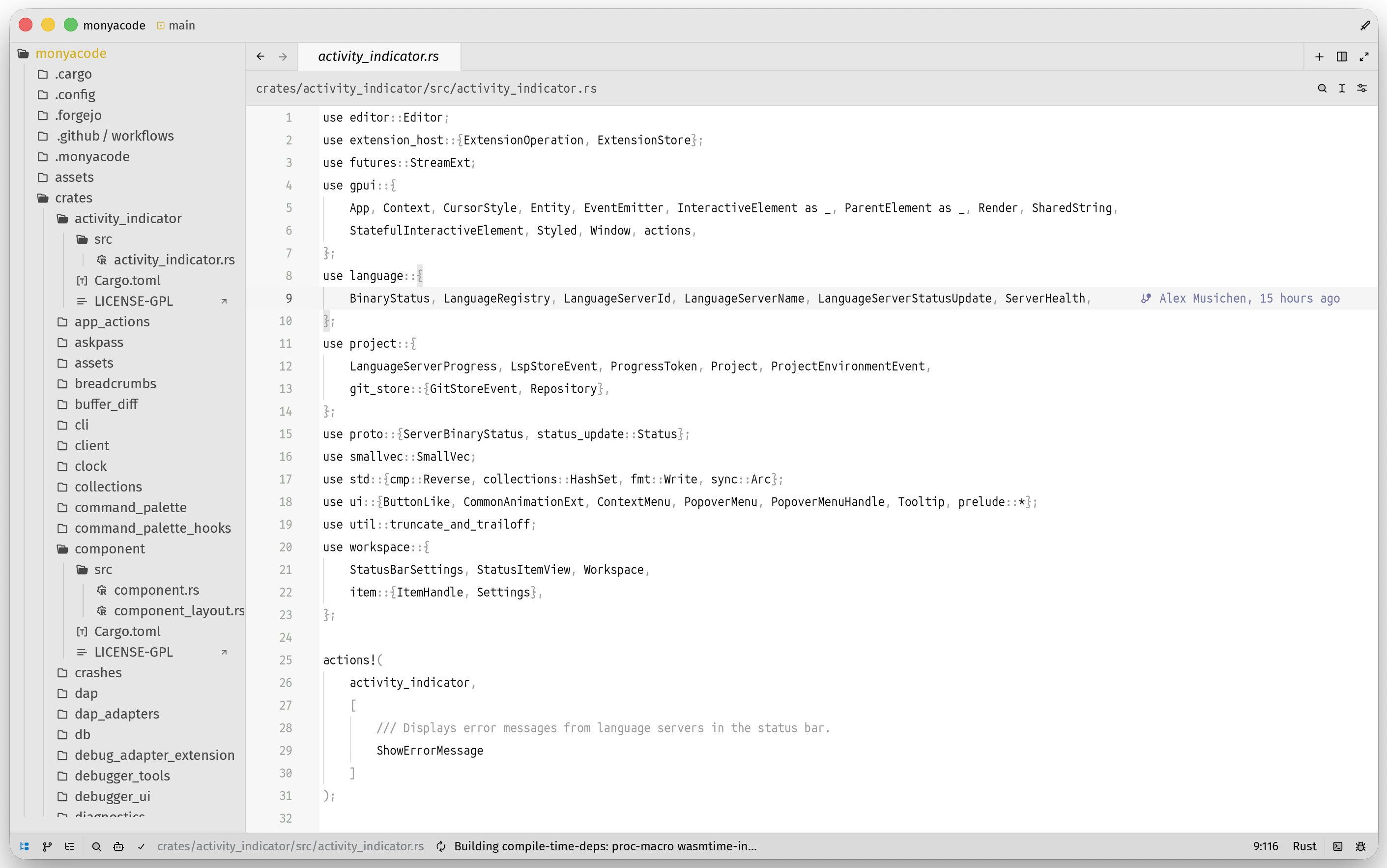Toggle the project panel icon in status bar
Image resolution: width=1387 pixels, height=868 pixels.
click(24, 846)
